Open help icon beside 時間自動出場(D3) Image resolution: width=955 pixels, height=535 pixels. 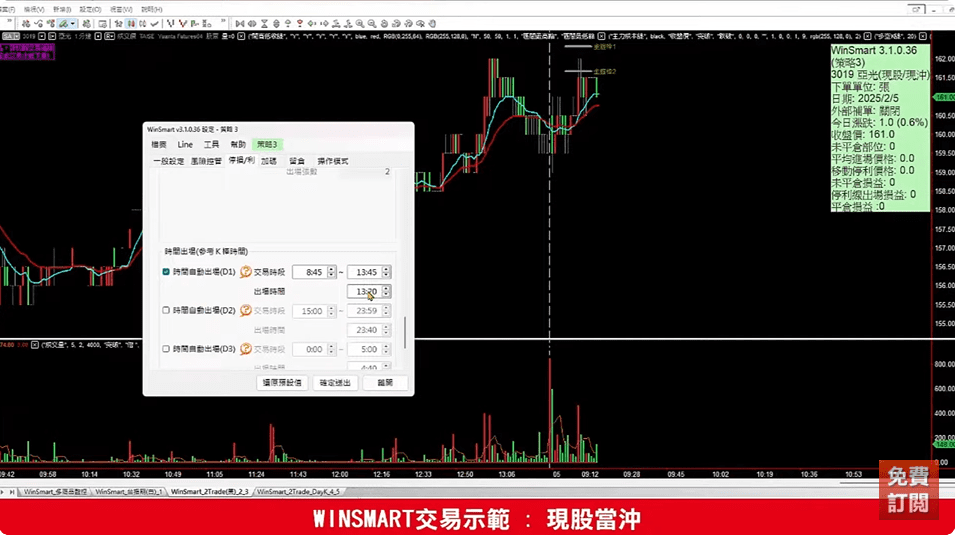point(245,349)
